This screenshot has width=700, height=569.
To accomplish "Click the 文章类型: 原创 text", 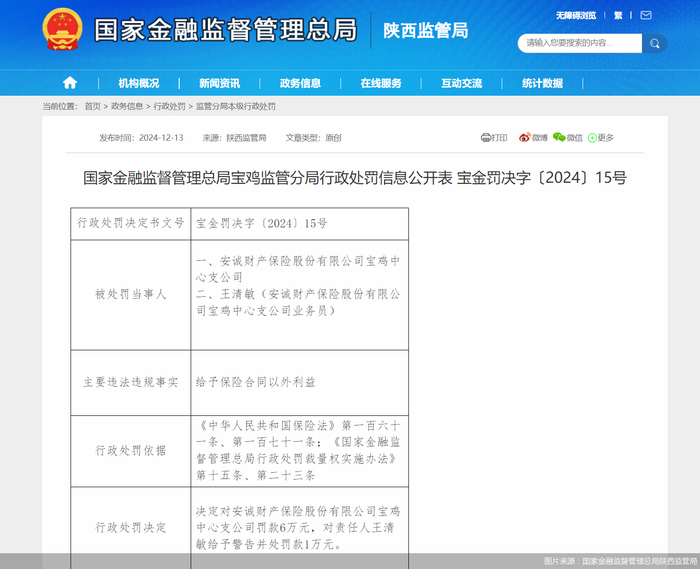I will pos(313,138).
